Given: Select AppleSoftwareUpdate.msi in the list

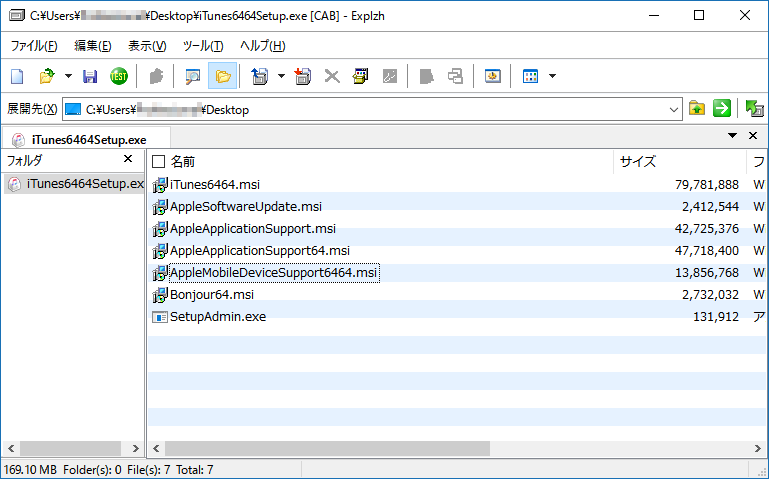Looking at the screenshot, I should tap(246, 206).
